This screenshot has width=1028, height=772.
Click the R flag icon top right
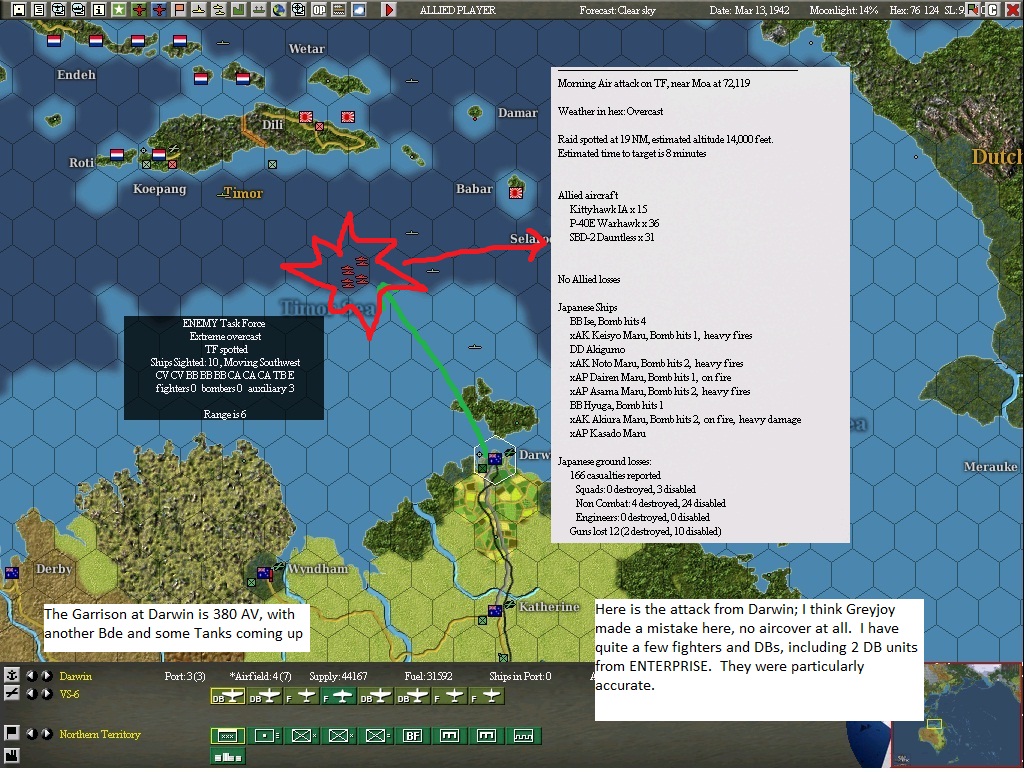975,9
